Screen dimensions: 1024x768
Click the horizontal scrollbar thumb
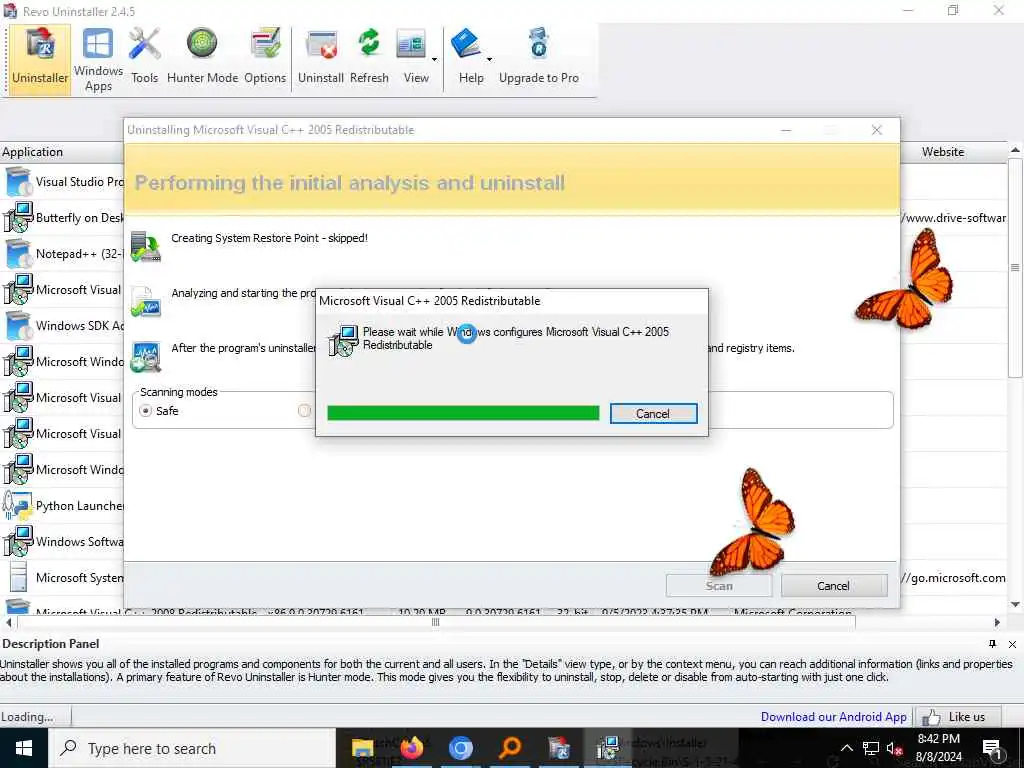[436, 622]
